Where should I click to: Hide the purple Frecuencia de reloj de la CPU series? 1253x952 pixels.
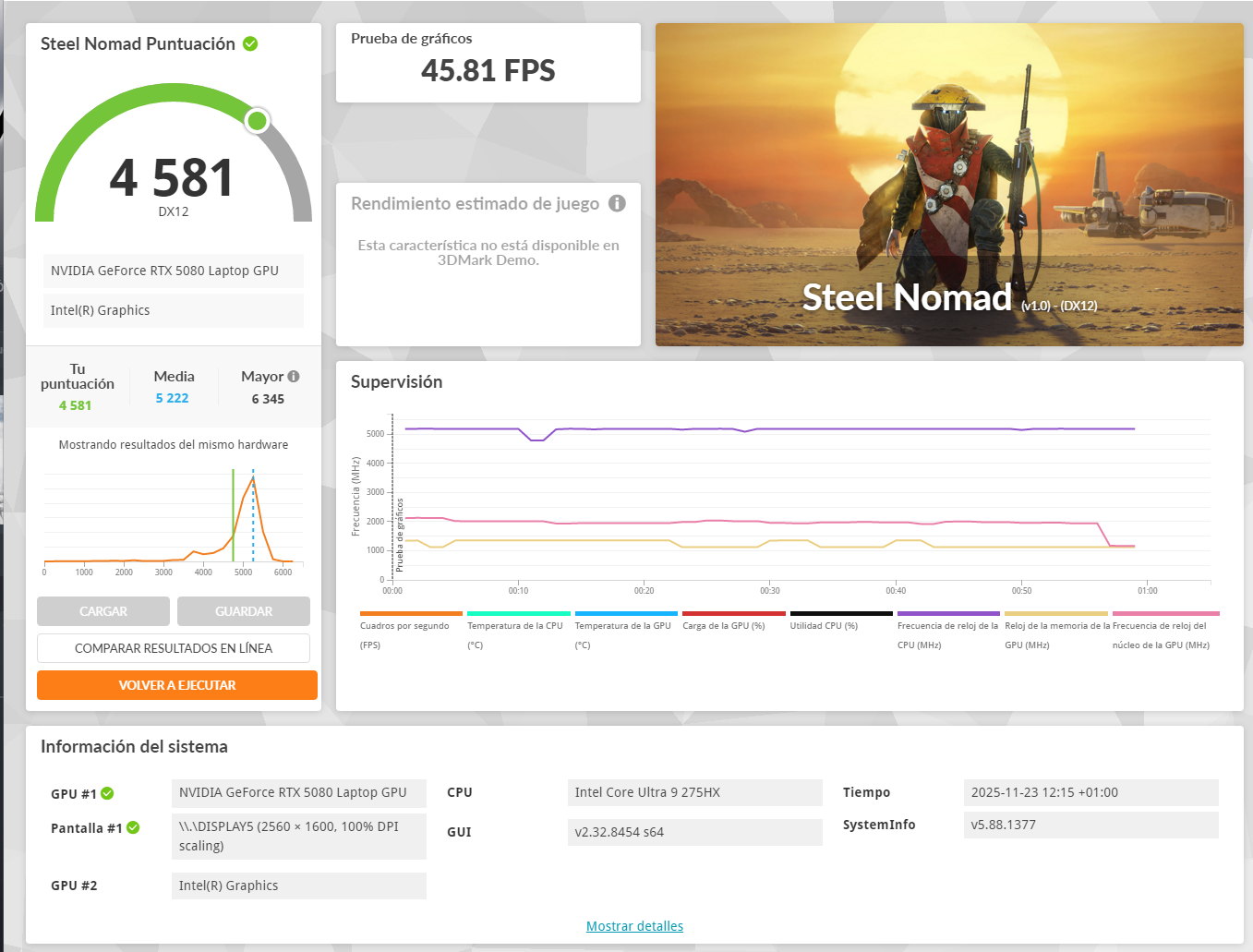(x=947, y=626)
